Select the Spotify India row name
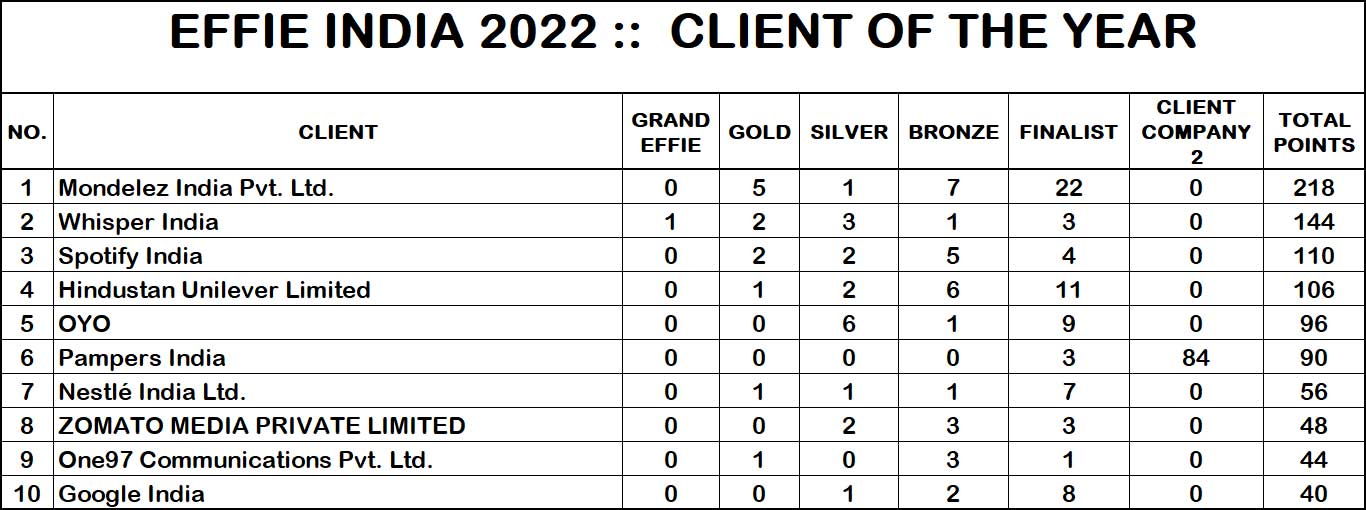The width and height of the screenshot is (1366, 510). 130,256
